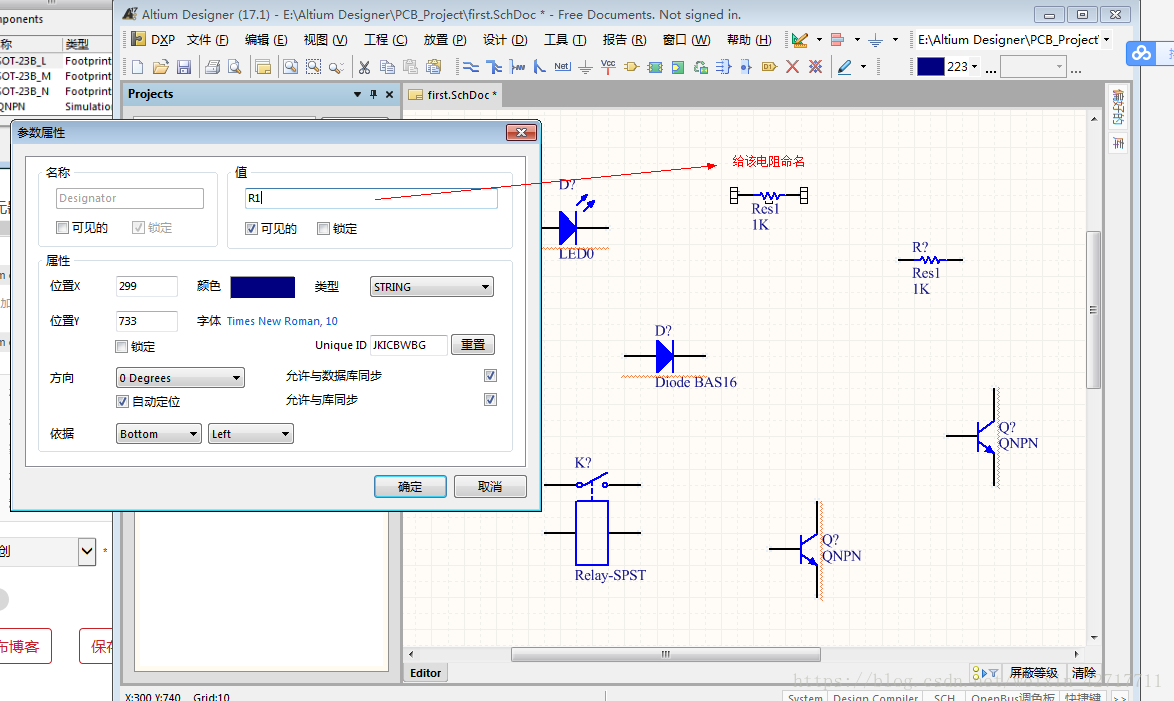The height and width of the screenshot is (701, 1174).
Task: Open the 方向 0 Degrees dropdown
Action: click(180, 377)
